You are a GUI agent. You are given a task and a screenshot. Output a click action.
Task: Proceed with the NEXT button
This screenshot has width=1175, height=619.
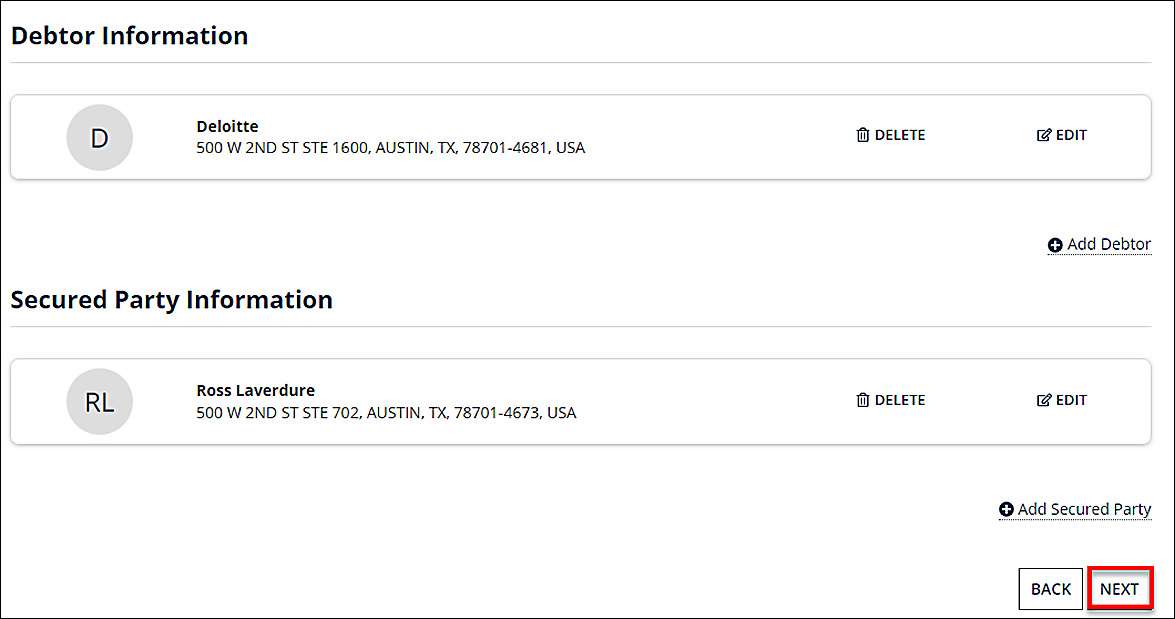[x=1119, y=589]
